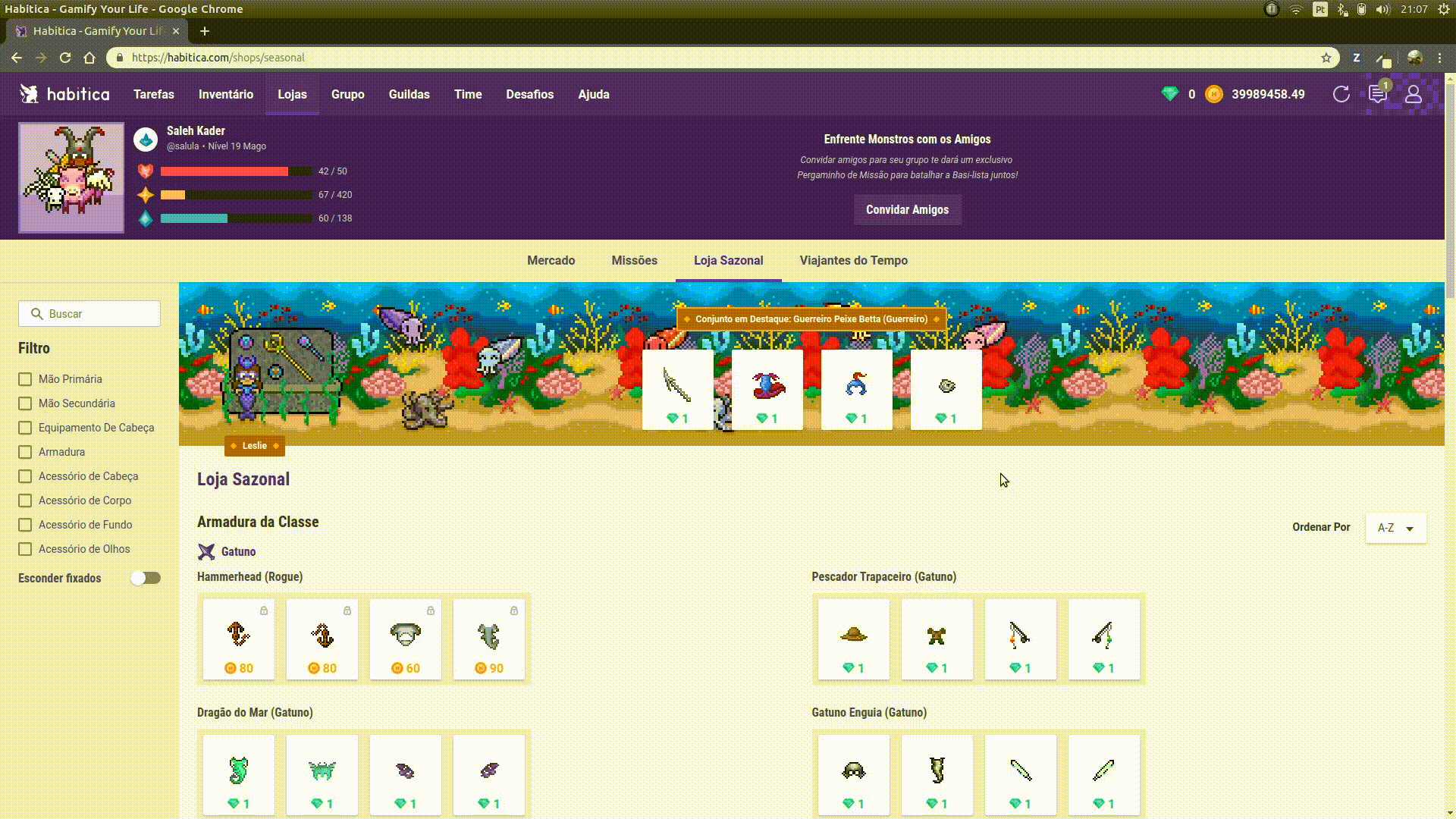Switch to the Missões shop tab

(635, 260)
